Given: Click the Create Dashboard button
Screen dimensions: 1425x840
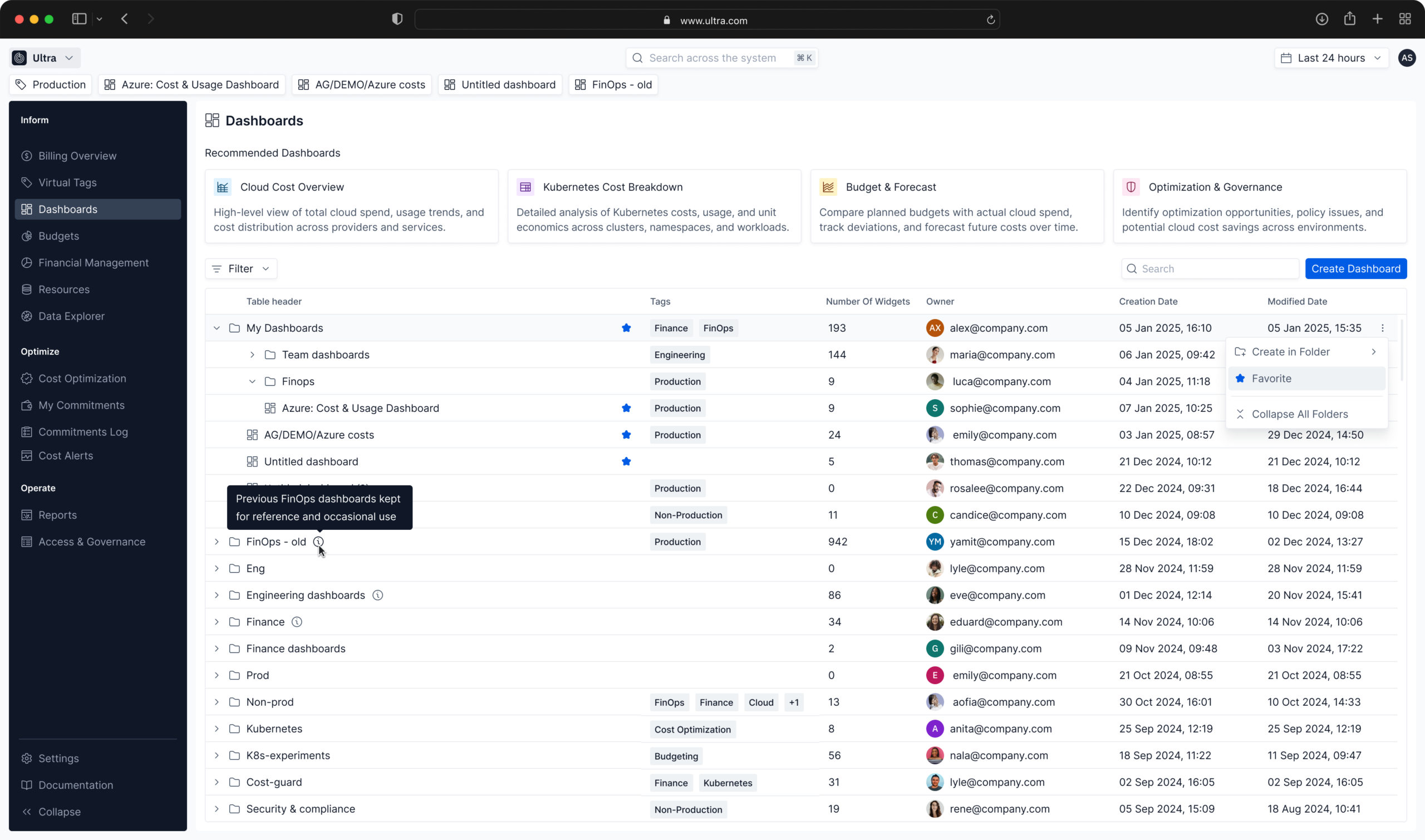Looking at the screenshot, I should pyautogui.click(x=1355, y=268).
